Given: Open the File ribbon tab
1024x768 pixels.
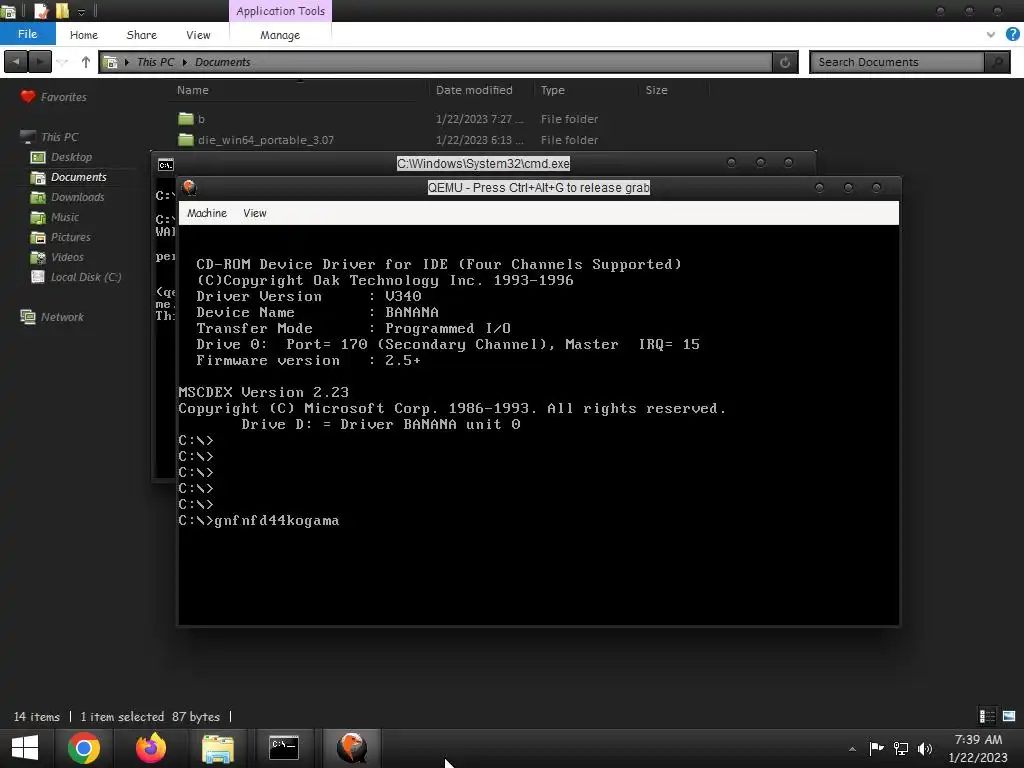Looking at the screenshot, I should coord(27,34).
